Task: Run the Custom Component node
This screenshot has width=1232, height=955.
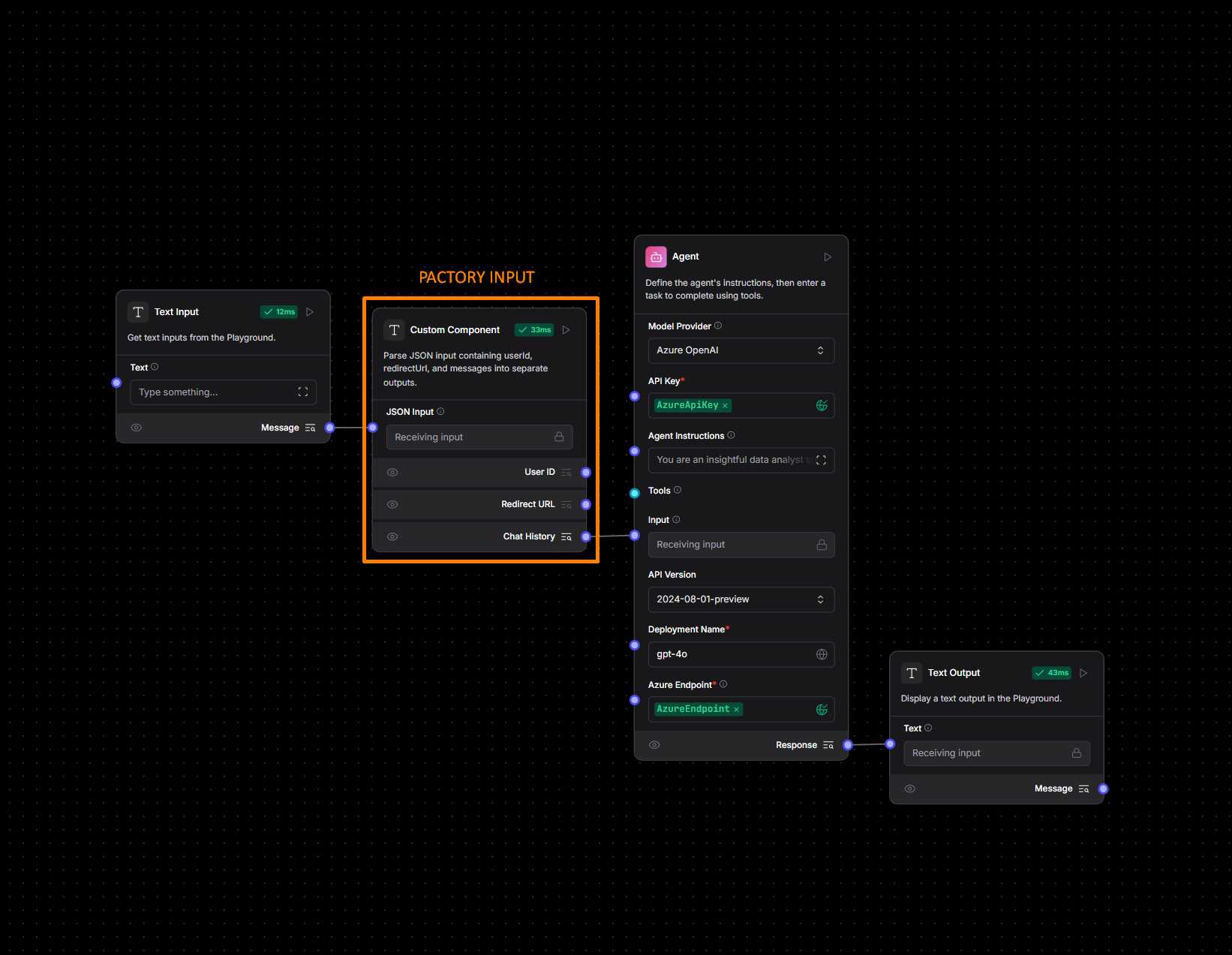Action: [566, 329]
